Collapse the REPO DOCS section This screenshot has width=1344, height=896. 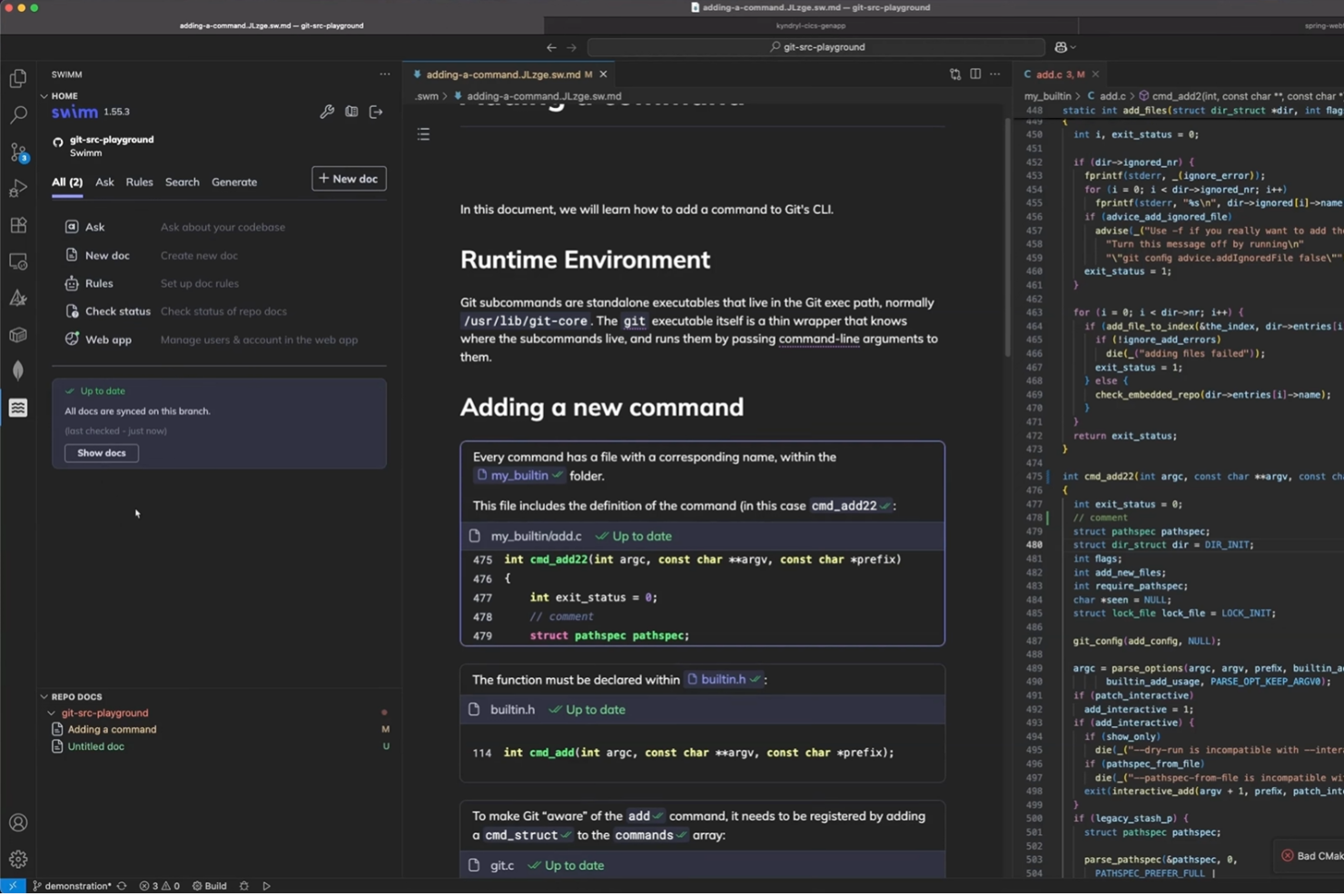coord(44,697)
